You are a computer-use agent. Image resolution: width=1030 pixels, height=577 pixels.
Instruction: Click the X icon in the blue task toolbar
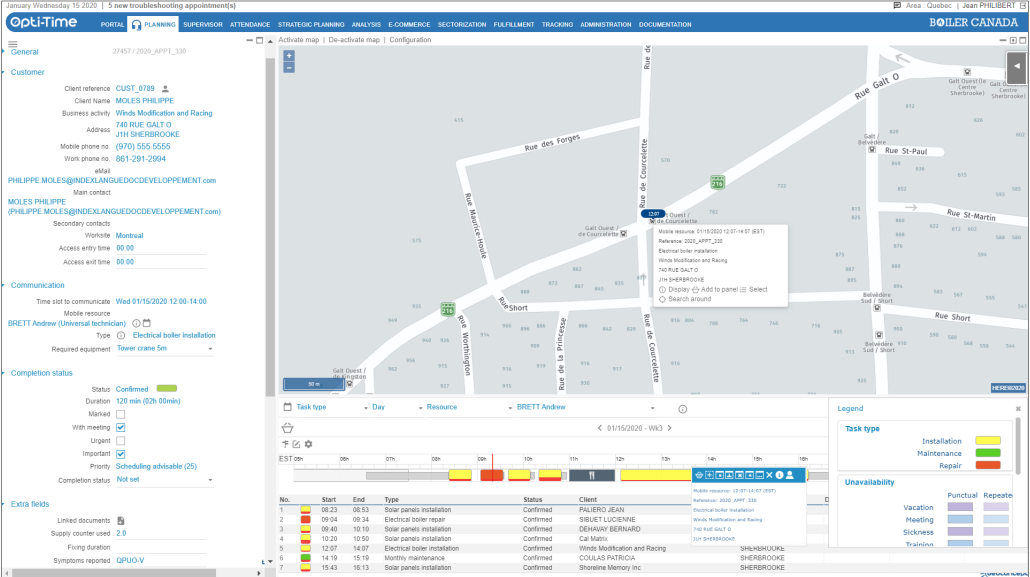pos(769,475)
